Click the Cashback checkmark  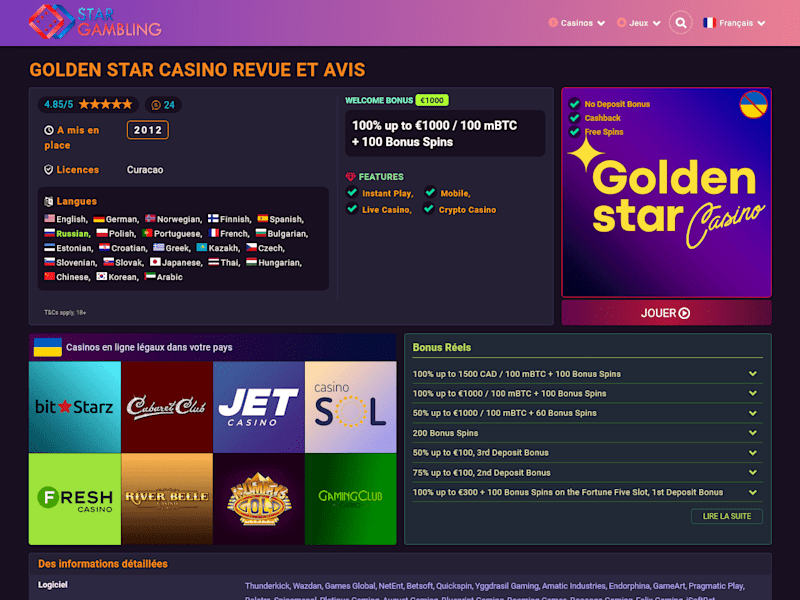point(574,118)
